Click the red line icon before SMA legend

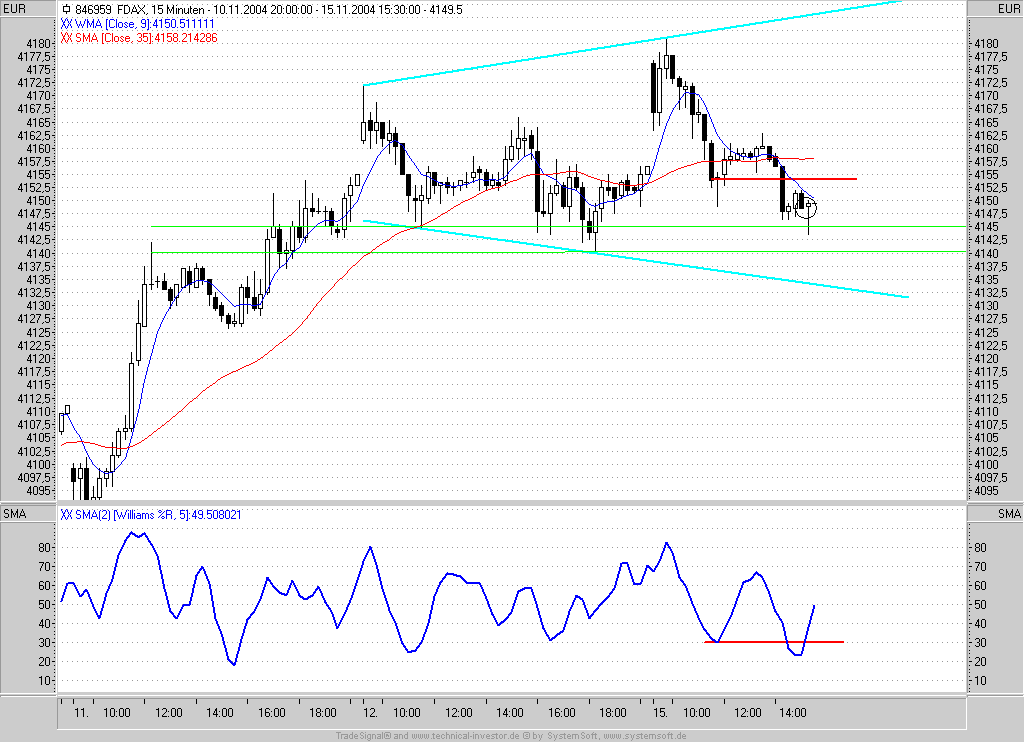coord(66,38)
